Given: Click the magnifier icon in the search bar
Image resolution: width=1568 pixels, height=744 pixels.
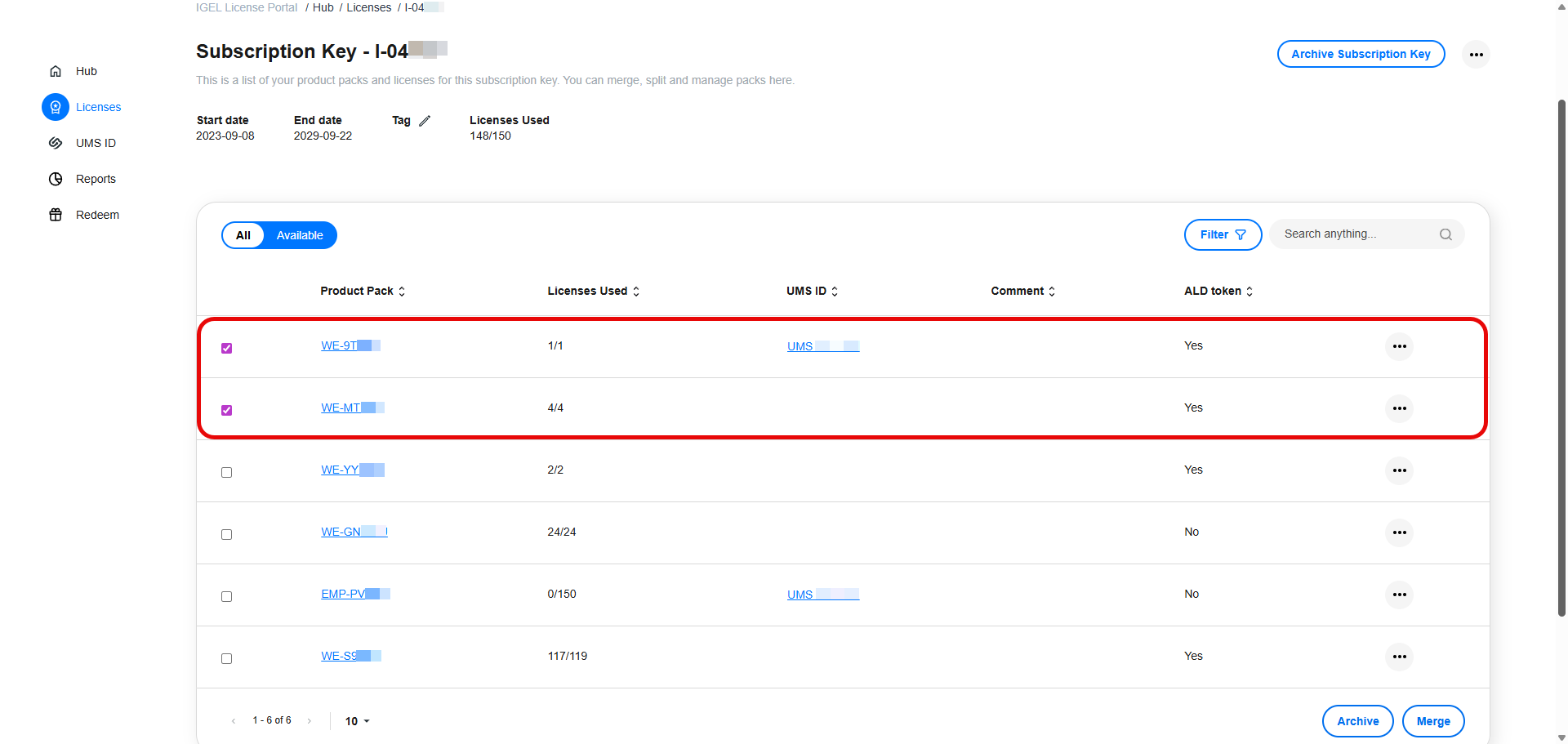Looking at the screenshot, I should coord(1445,234).
